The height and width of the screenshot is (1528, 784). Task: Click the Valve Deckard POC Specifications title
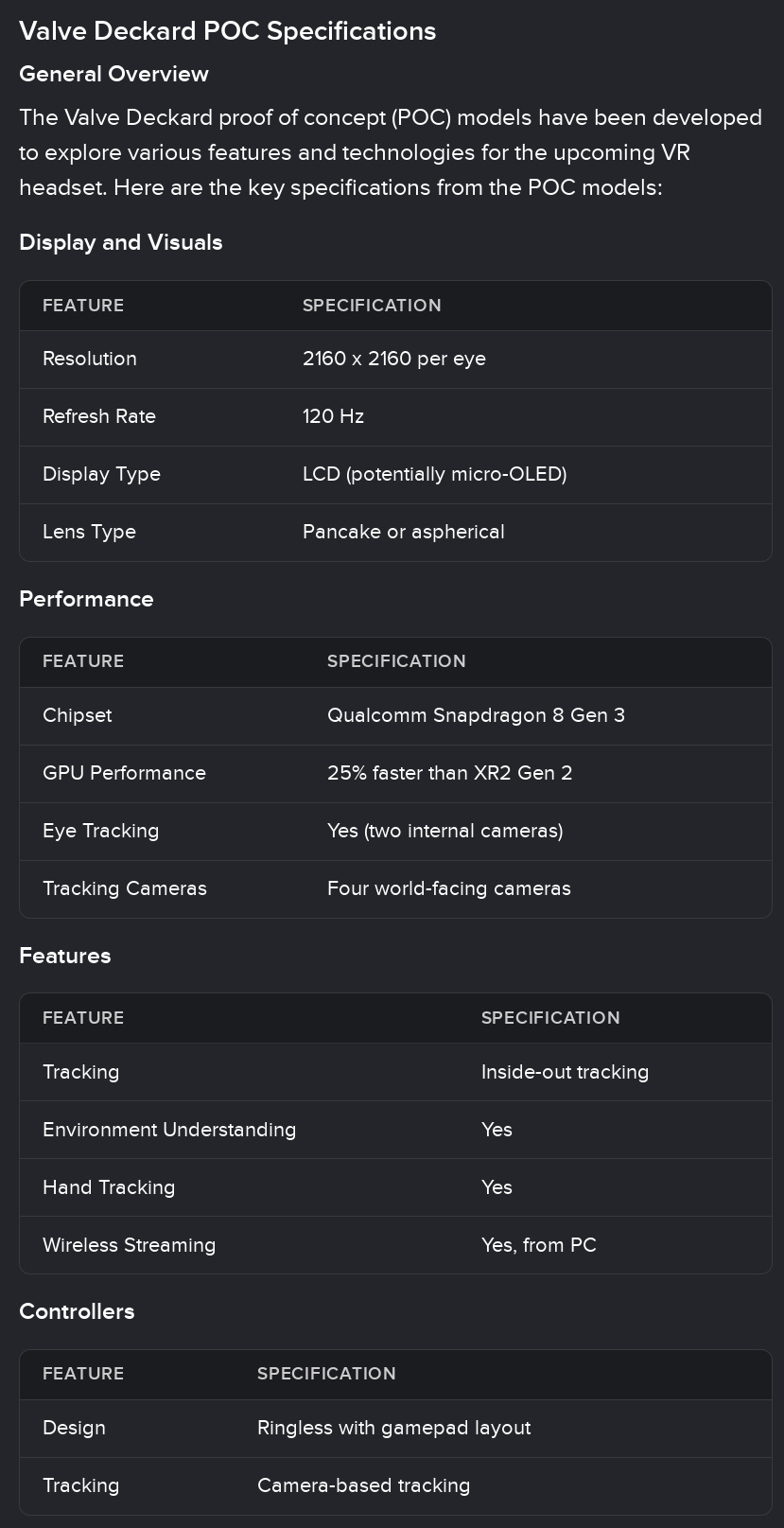pyautogui.click(x=227, y=31)
